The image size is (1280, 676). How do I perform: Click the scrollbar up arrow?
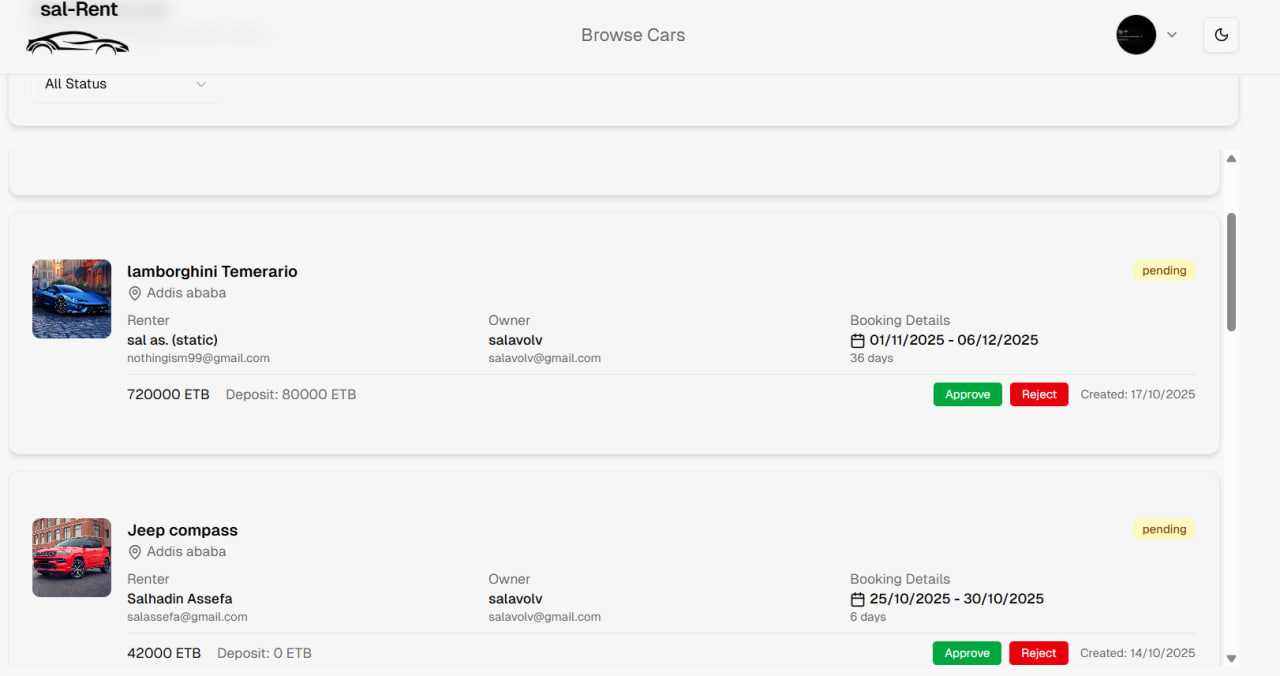click(1231, 157)
